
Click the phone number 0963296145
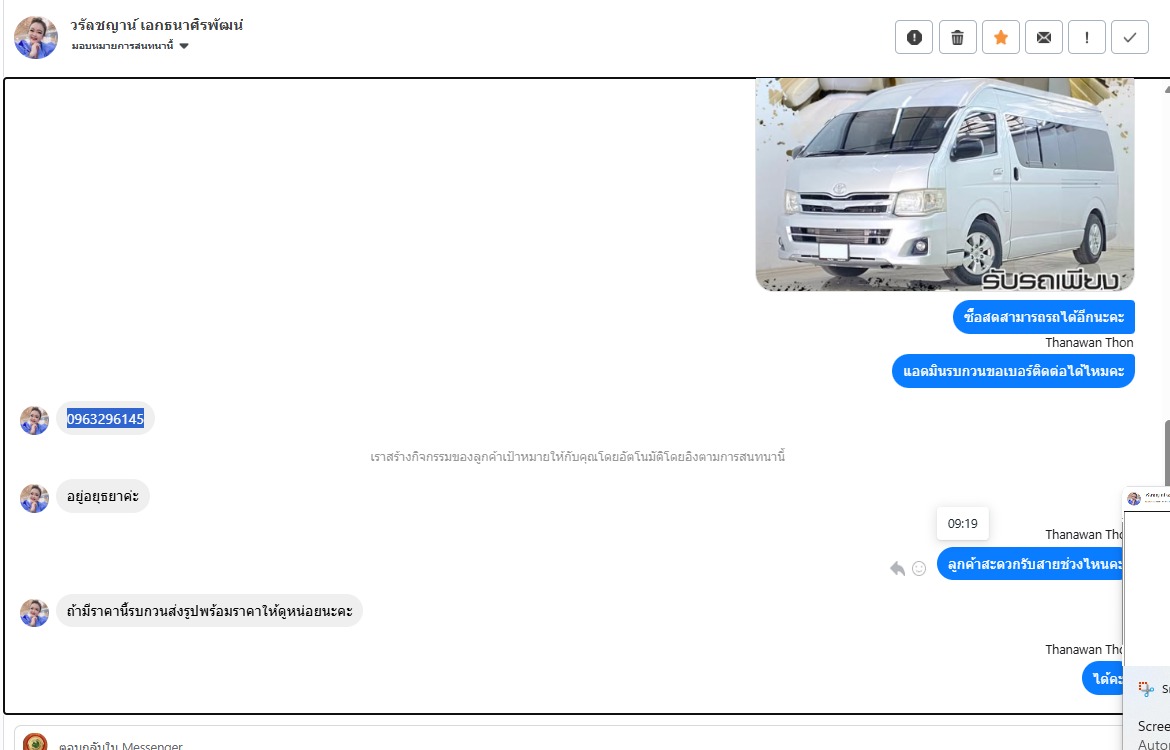coord(105,419)
